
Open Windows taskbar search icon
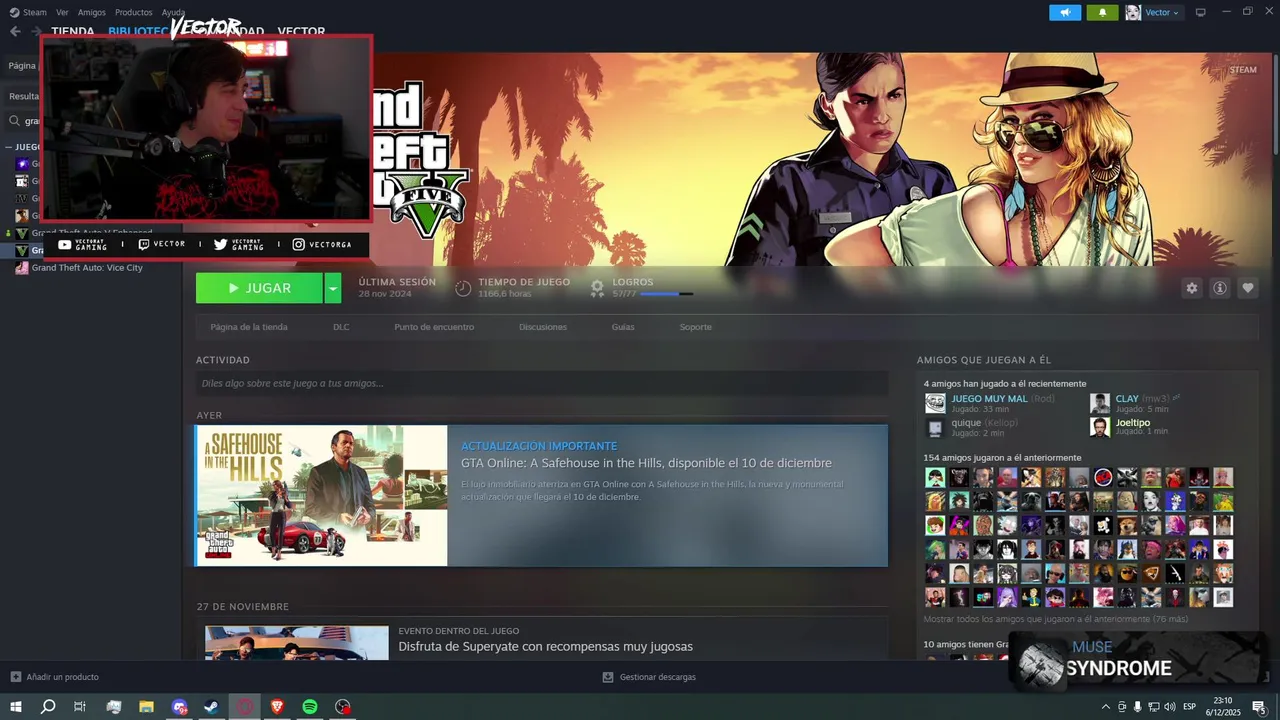(x=48, y=707)
